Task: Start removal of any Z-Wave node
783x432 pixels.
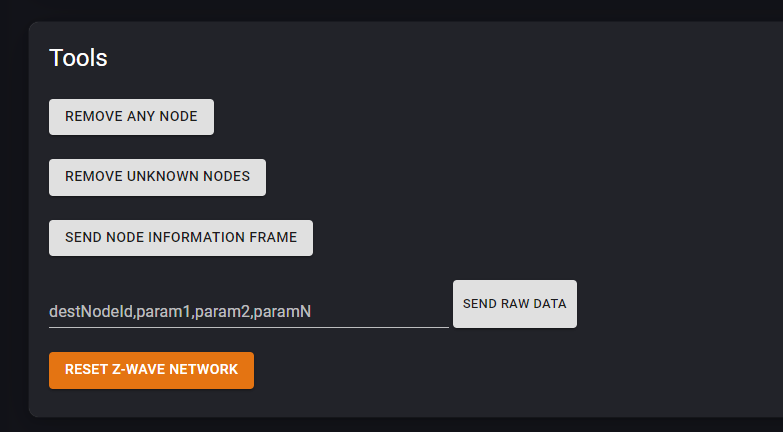Action: pyautogui.click(x=131, y=116)
